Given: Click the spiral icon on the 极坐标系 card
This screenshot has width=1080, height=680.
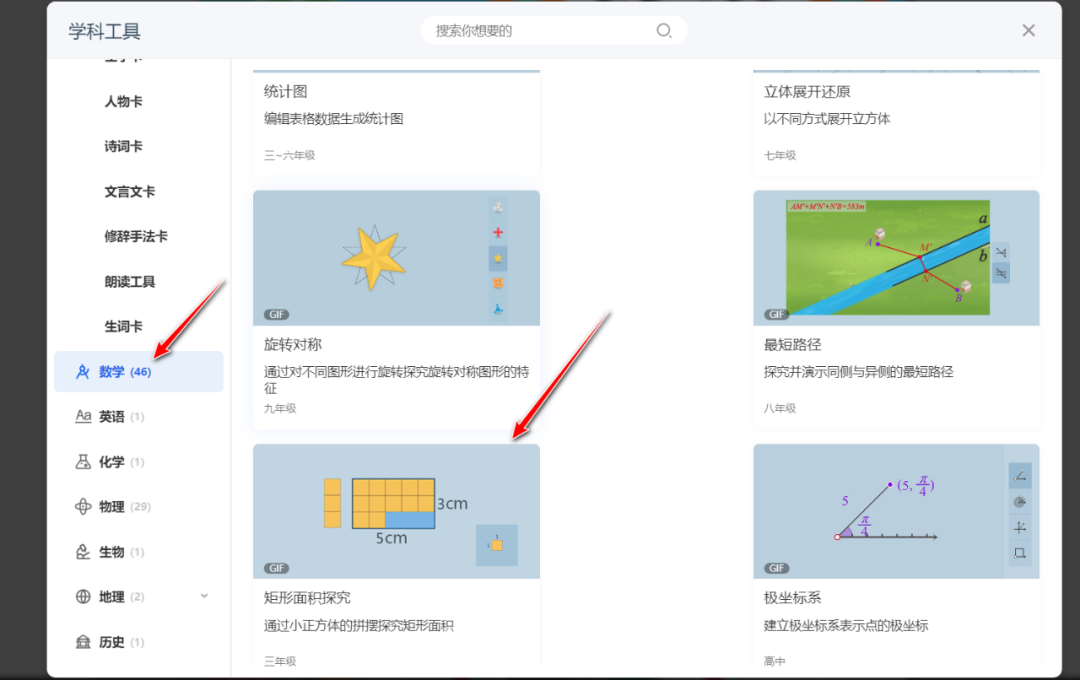Looking at the screenshot, I should pos(1021,501).
